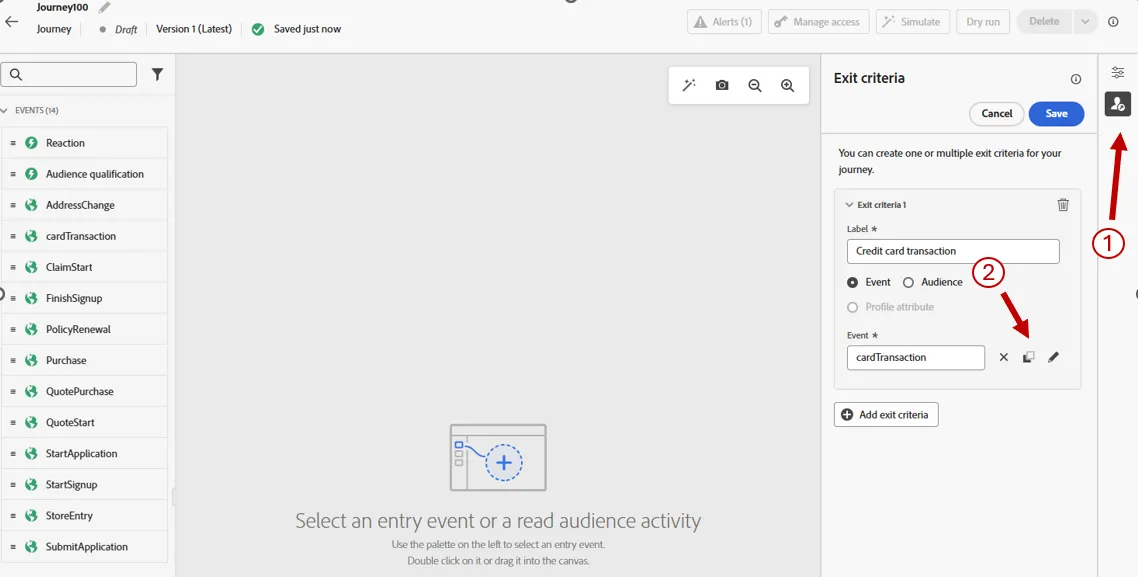Focus the palette search field
Screen dimensions: 1138x577
point(69,75)
